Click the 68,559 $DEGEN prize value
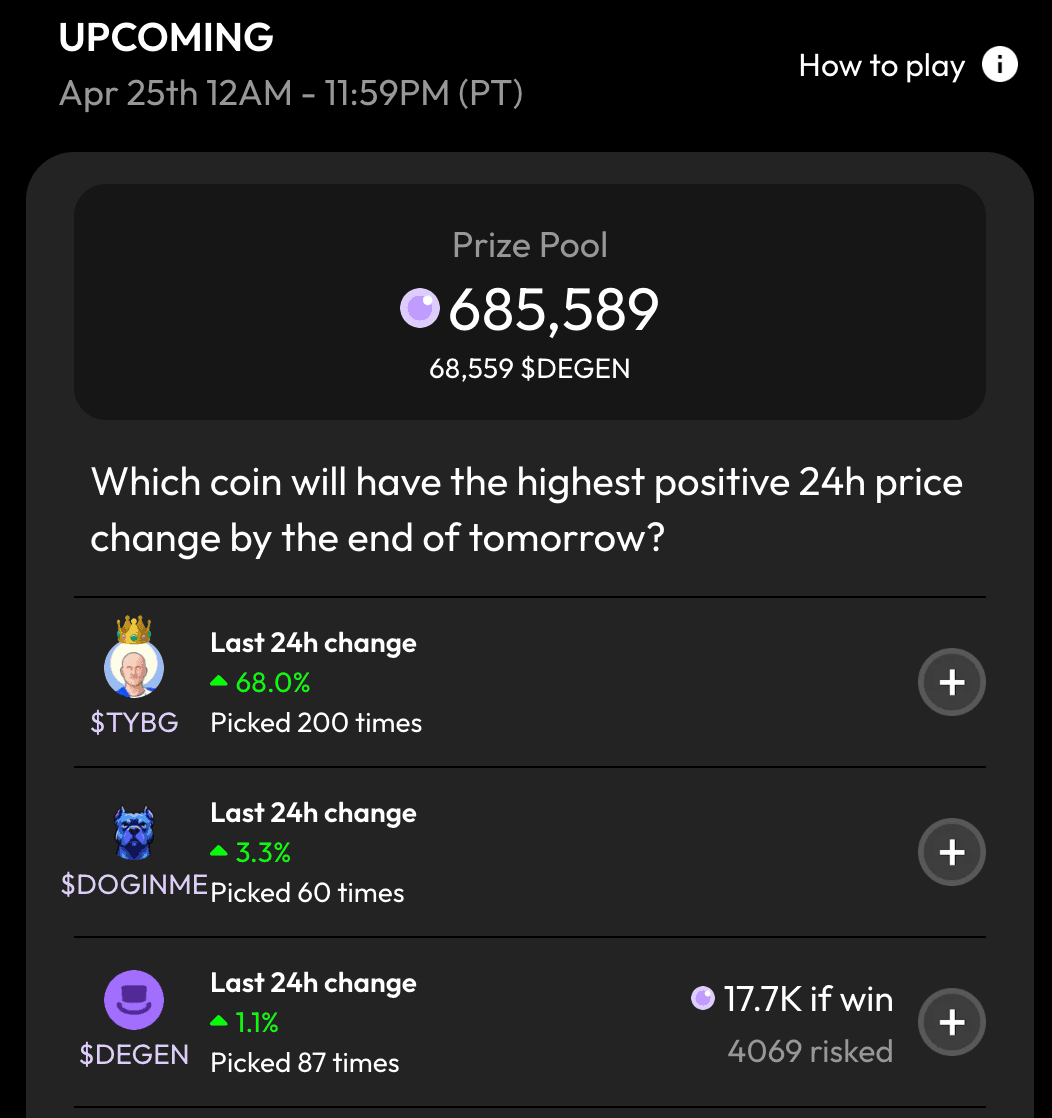 tap(529, 369)
